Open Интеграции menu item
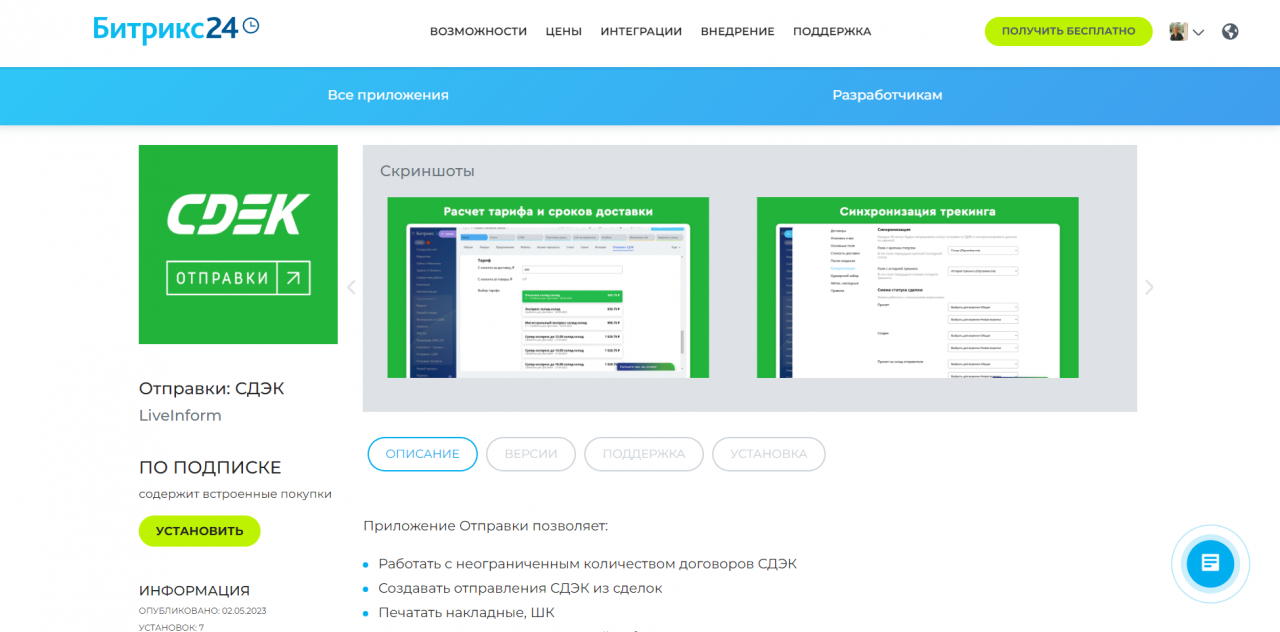1280x632 pixels. [641, 31]
